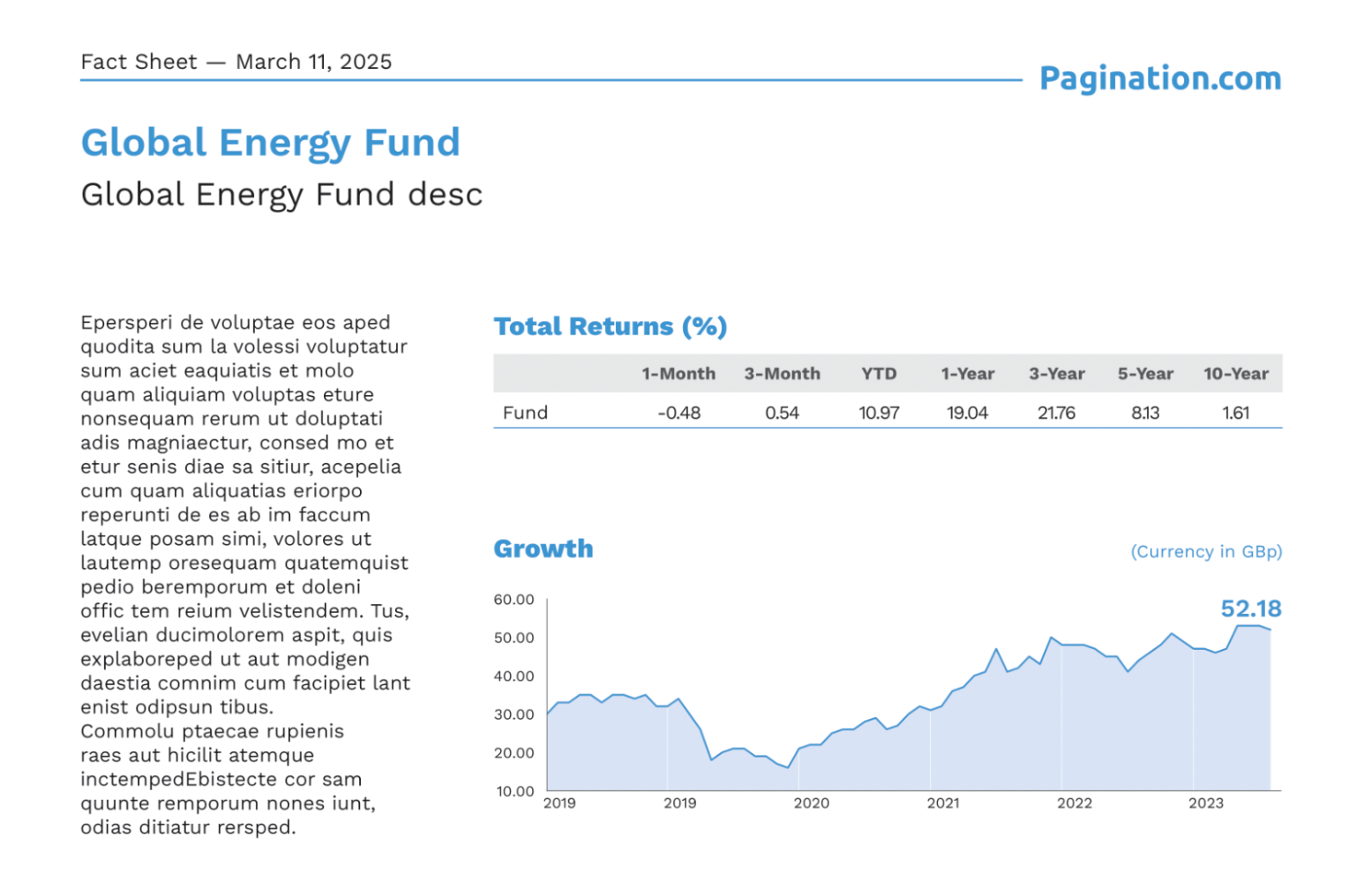1364x896 pixels.
Task: Click the 60.00 y-axis label
Action: pos(513,600)
